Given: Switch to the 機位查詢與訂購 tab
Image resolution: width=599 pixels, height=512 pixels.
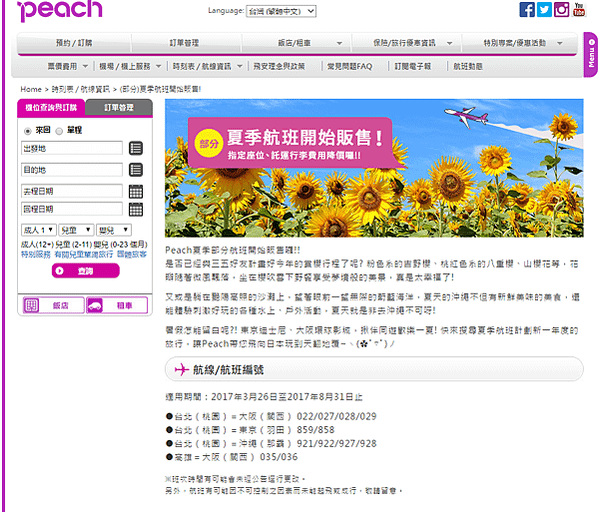Looking at the screenshot, I should [x=51, y=108].
